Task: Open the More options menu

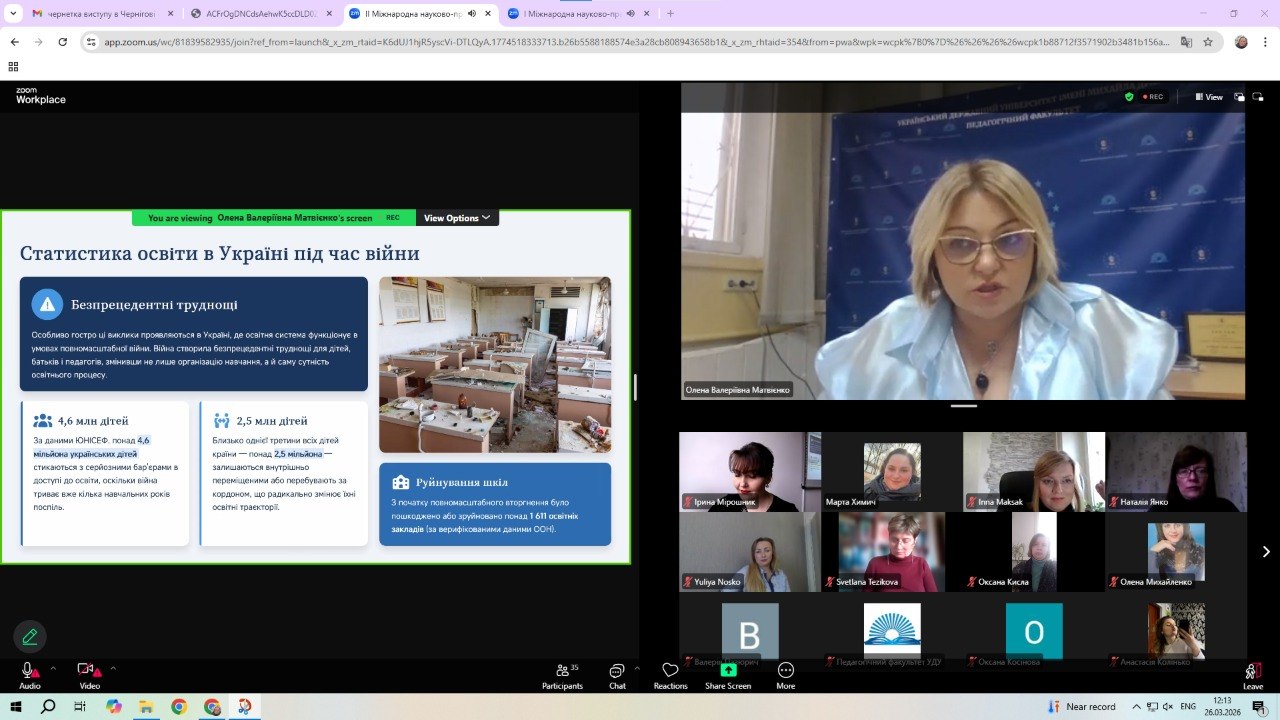Action: [x=786, y=674]
